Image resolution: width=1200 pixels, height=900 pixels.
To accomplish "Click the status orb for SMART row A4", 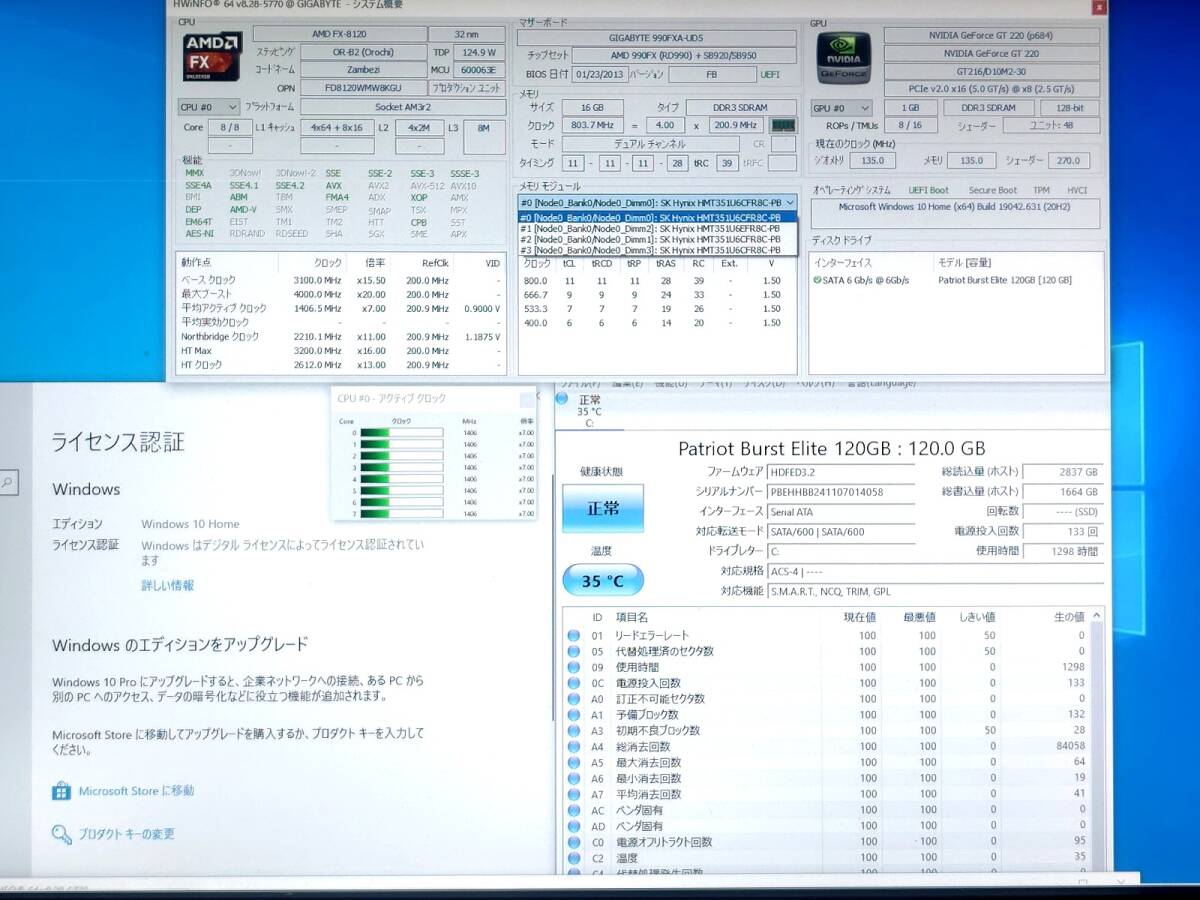I will (574, 747).
